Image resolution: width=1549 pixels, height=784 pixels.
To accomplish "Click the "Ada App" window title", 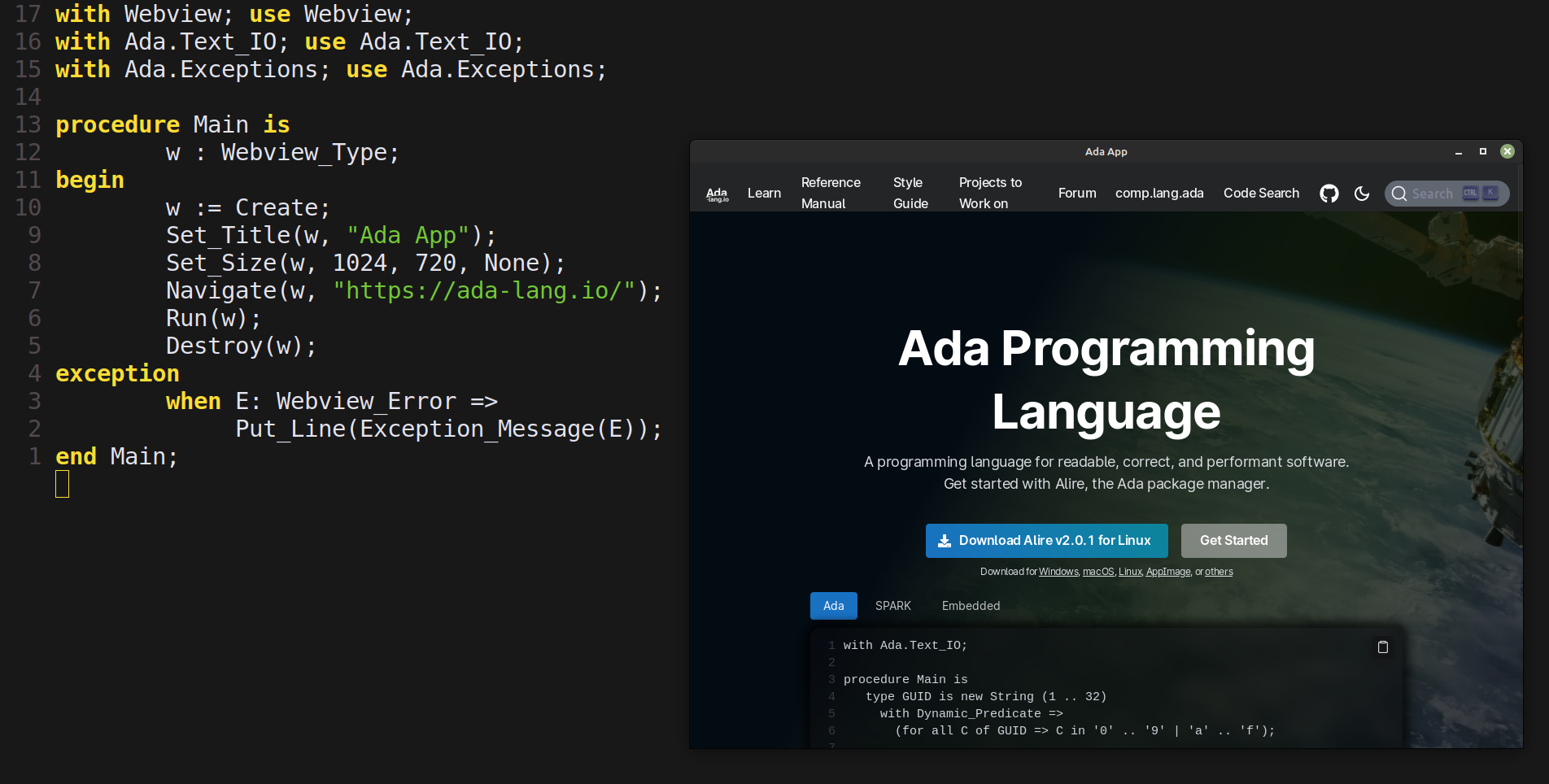I will pyautogui.click(x=1106, y=152).
